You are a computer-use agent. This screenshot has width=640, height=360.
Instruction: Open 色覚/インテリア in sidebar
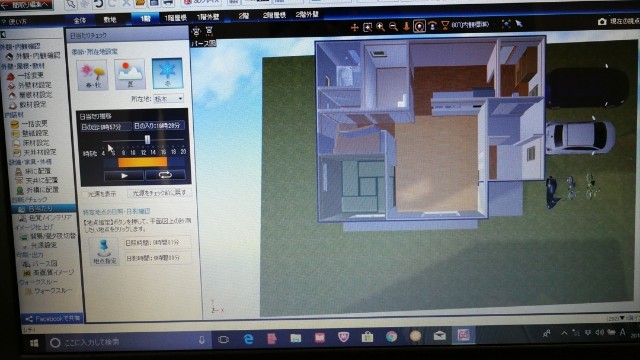pos(44,218)
